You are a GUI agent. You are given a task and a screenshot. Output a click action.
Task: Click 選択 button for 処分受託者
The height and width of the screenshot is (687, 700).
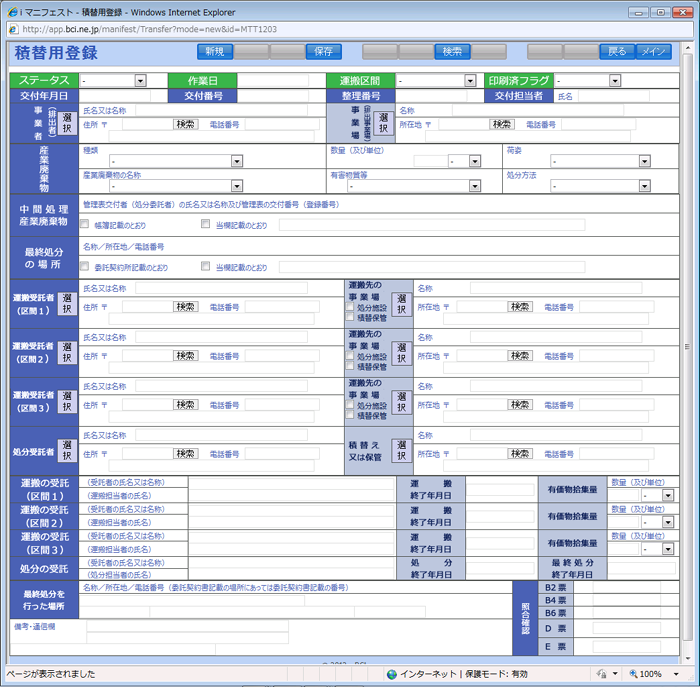click(67, 451)
